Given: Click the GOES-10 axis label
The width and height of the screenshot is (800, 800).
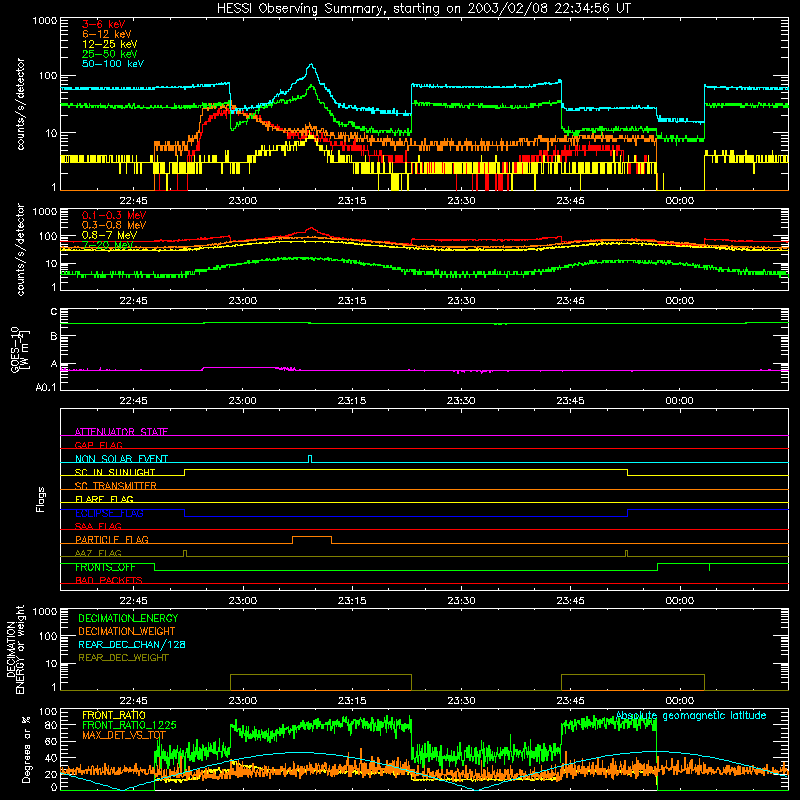Looking at the screenshot, I should click(20, 349).
